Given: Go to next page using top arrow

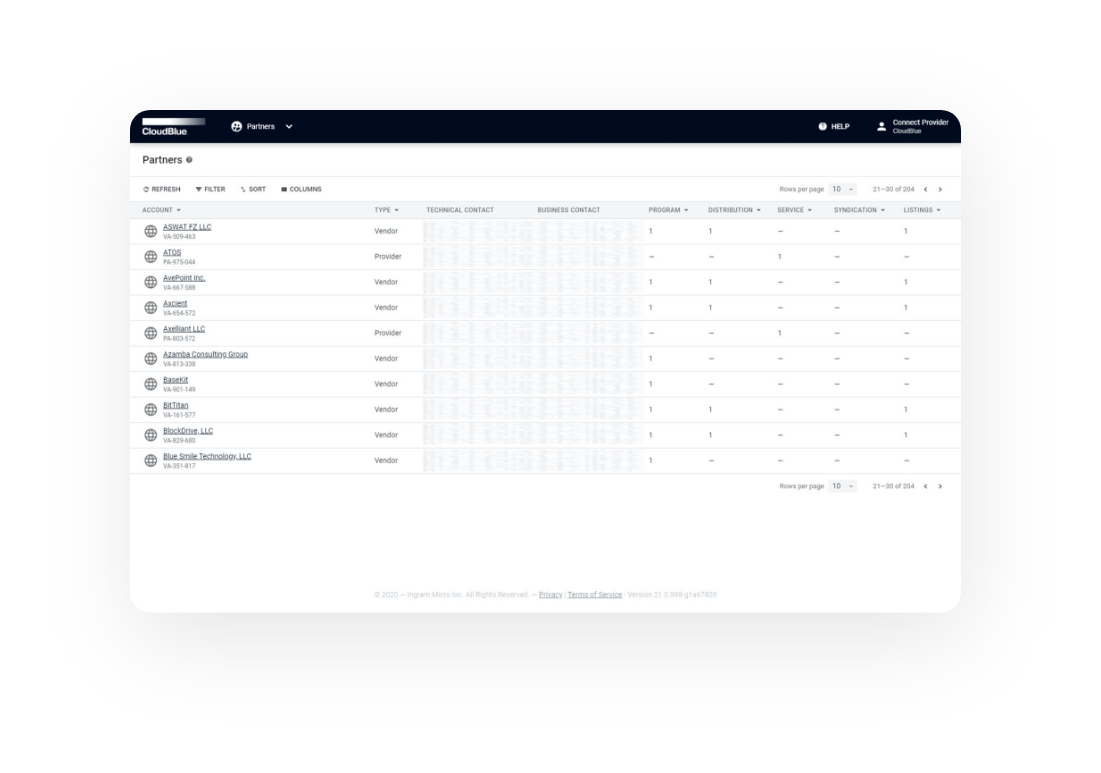Looking at the screenshot, I should pos(940,190).
